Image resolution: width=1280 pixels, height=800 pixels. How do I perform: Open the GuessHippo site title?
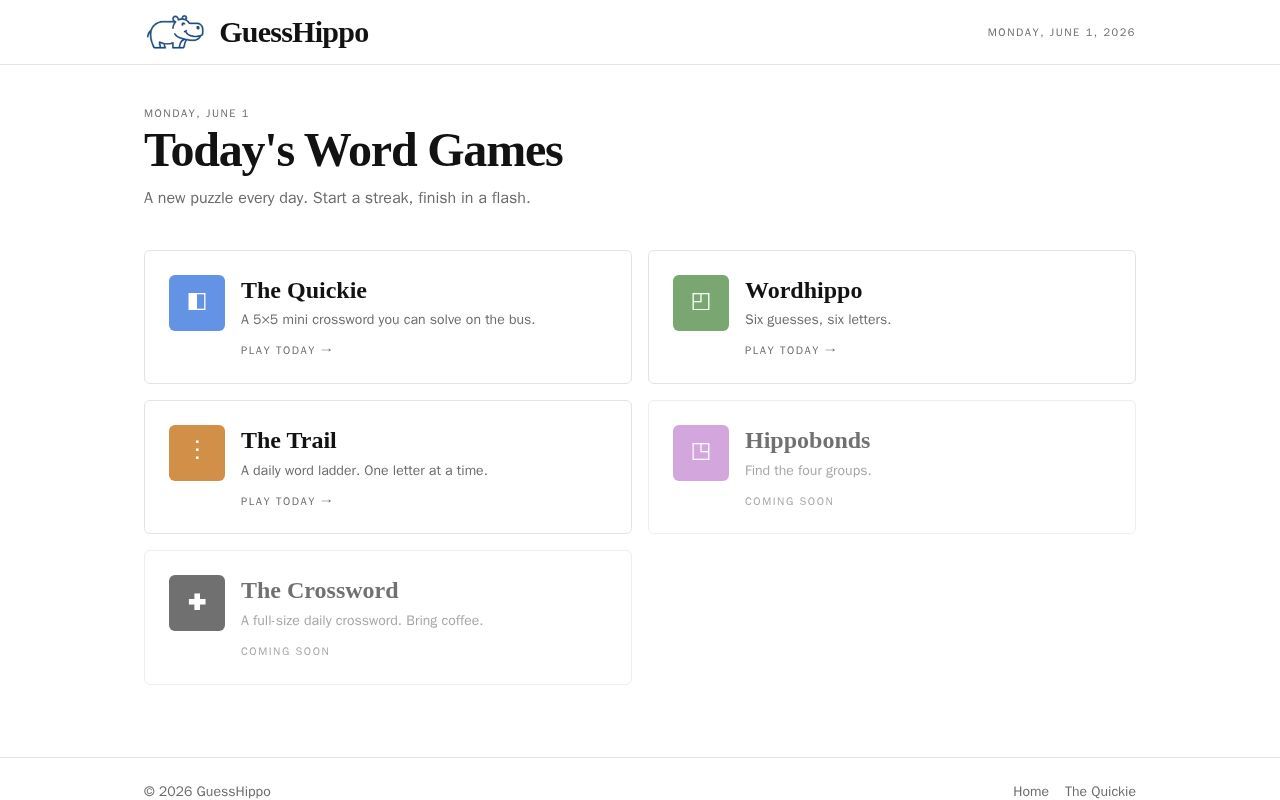coord(294,32)
